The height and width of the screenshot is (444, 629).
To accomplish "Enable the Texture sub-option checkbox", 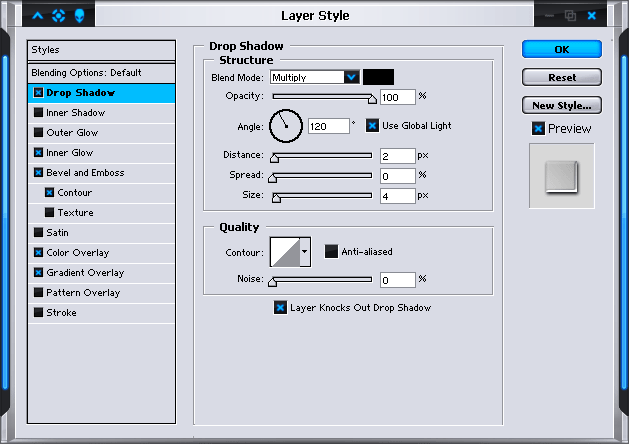I will click(49, 212).
